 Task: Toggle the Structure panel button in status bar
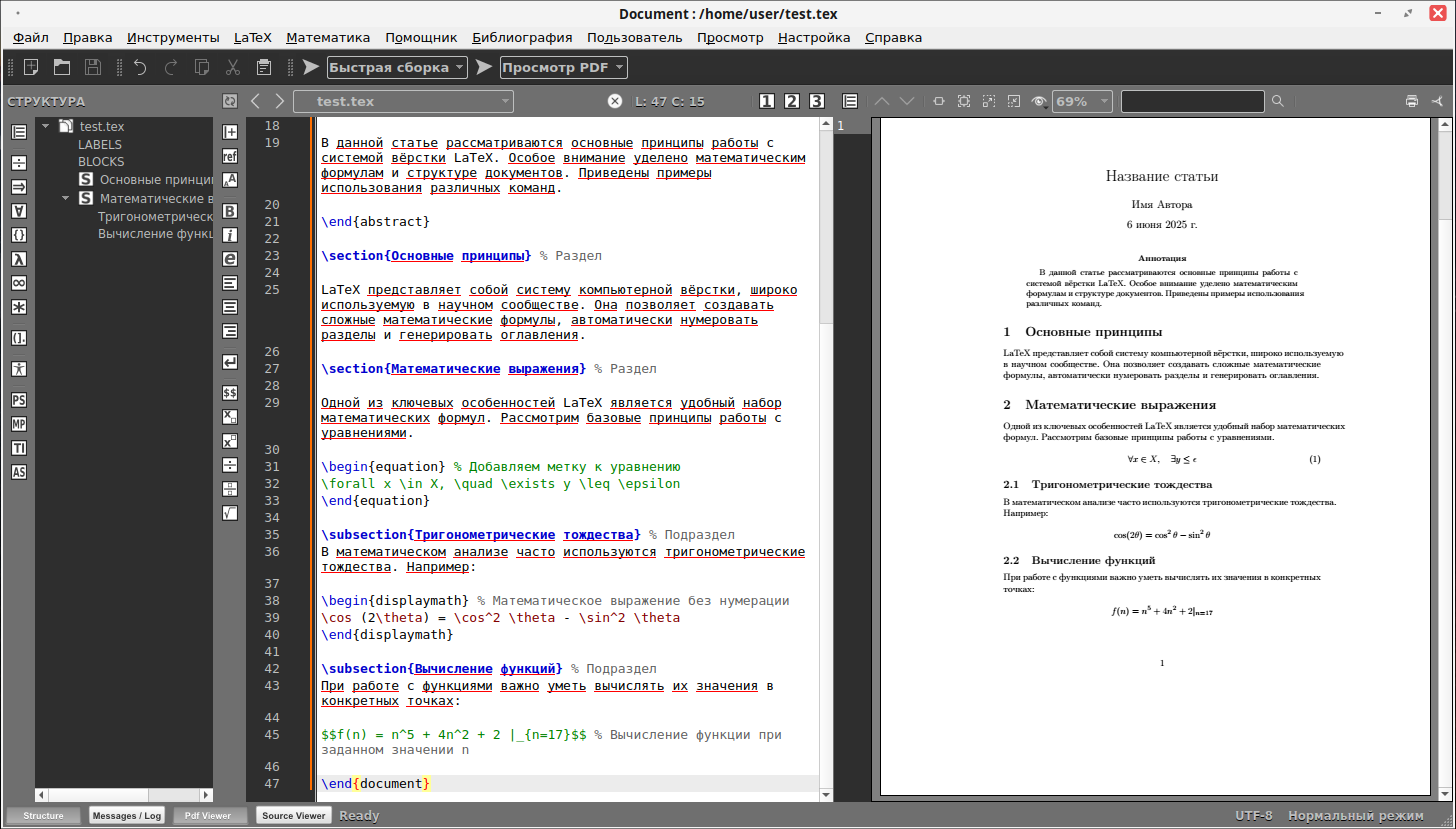44,815
